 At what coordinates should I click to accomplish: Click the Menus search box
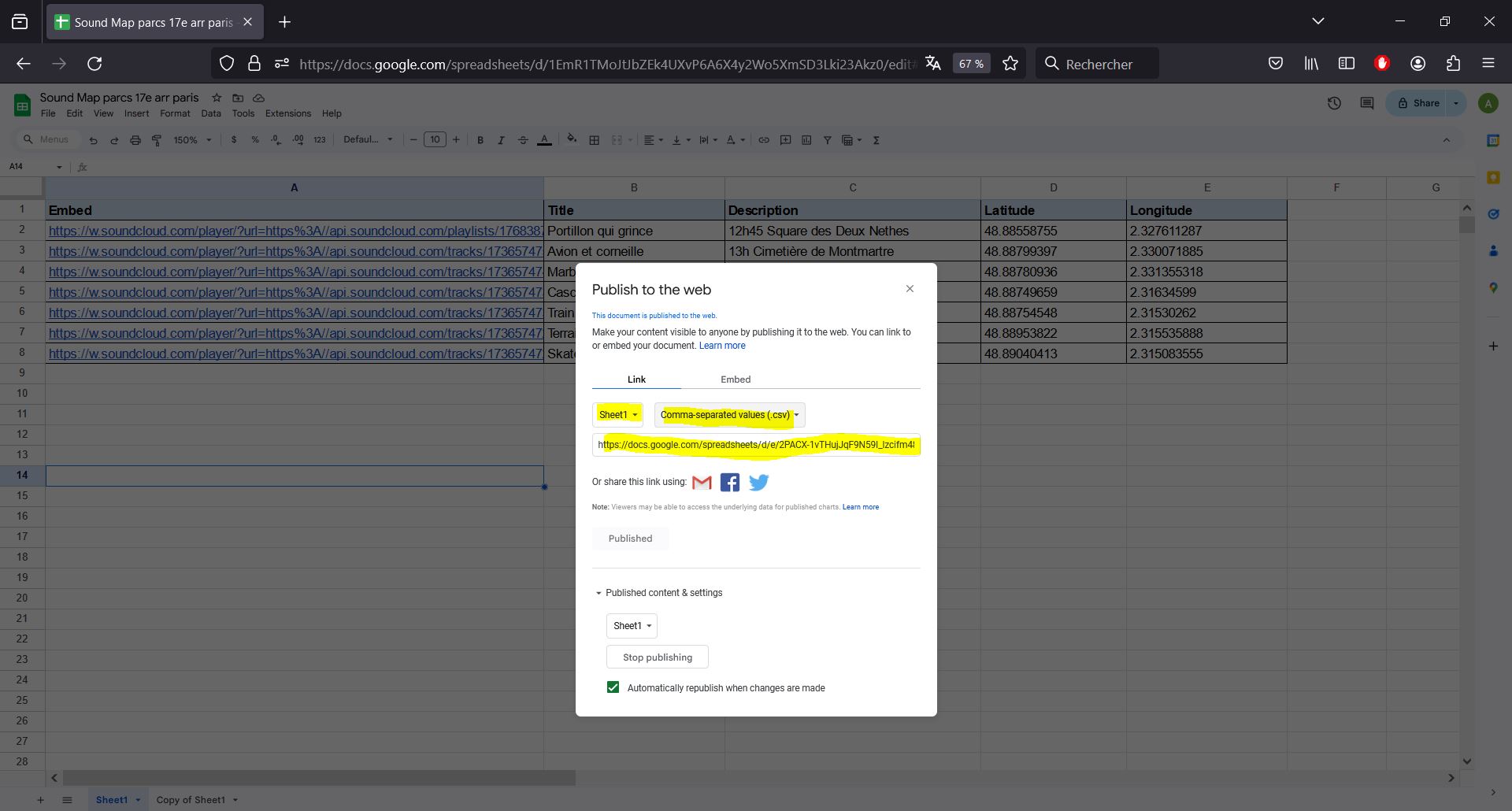pyautogui.click(x=49, y=139)
